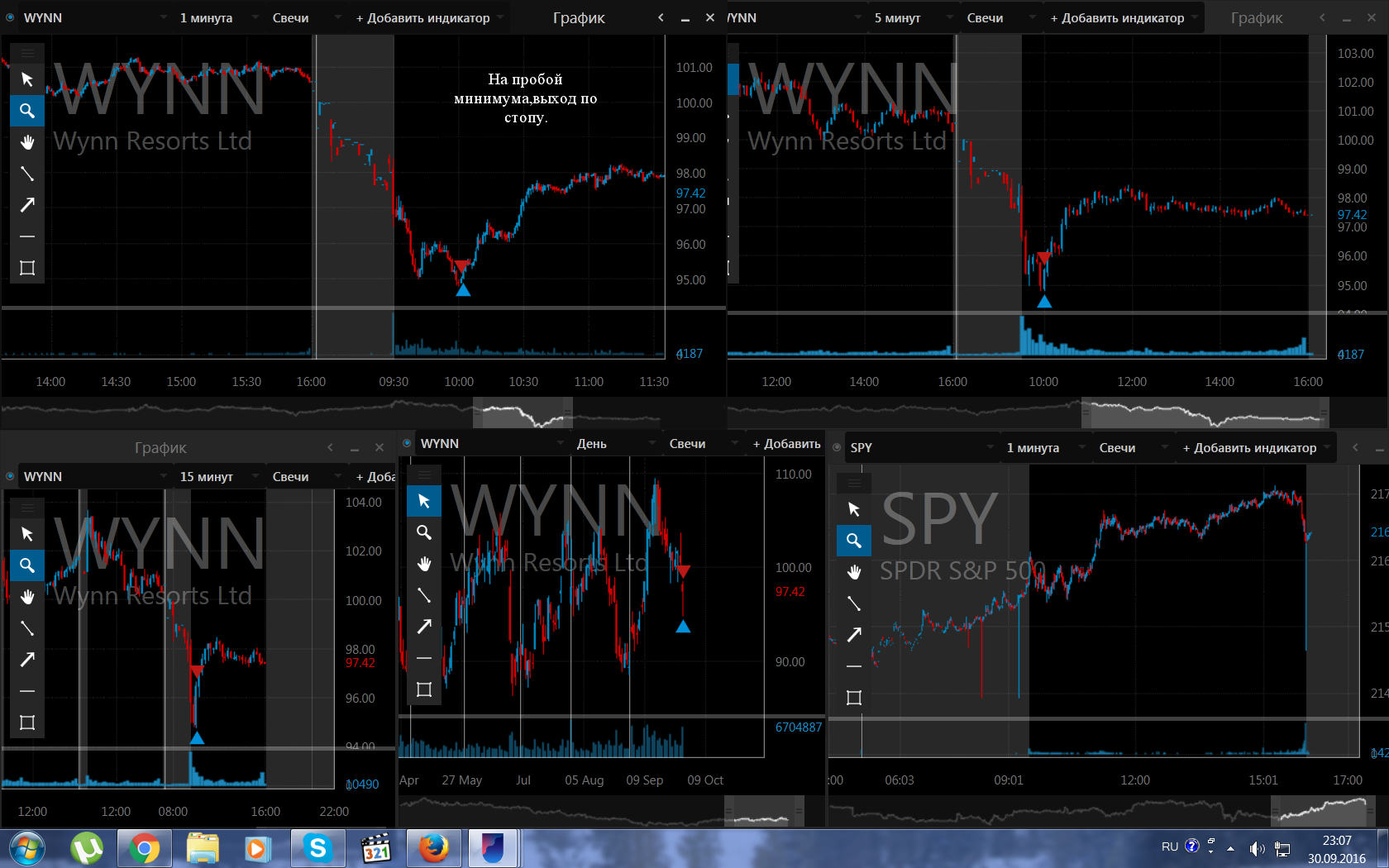Open Firefox from taskbar
The height and width of the screenshot is (868, 1389).
point(434,848)
